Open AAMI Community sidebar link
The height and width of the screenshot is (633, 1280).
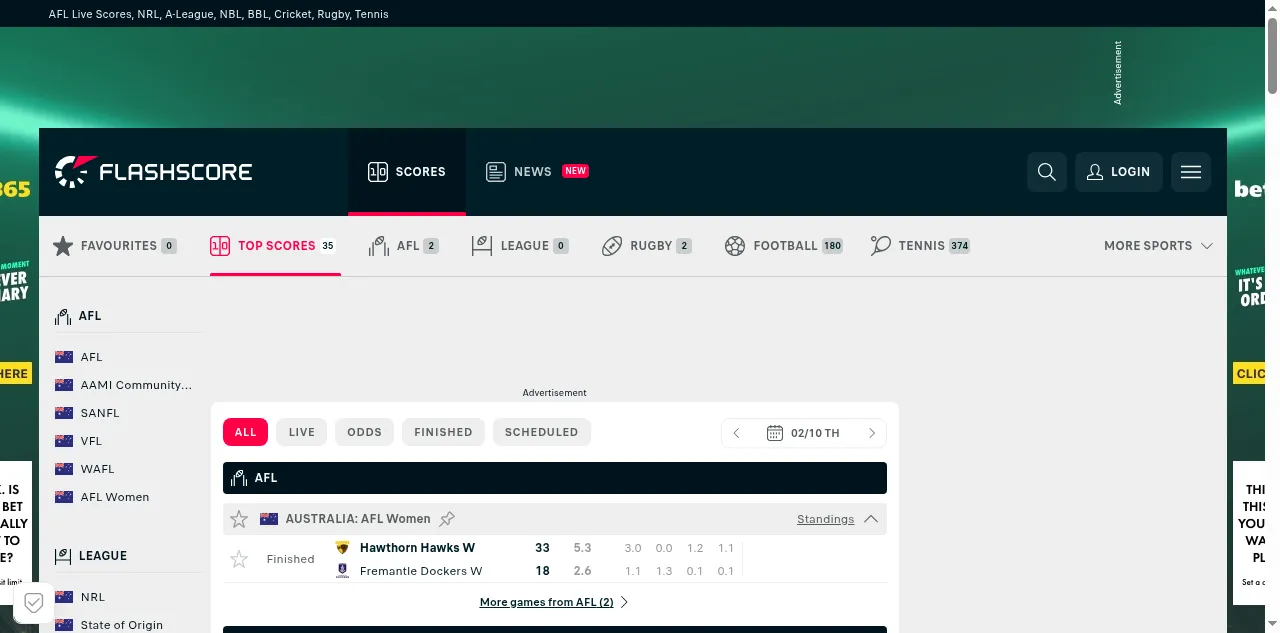click(136, 385)
